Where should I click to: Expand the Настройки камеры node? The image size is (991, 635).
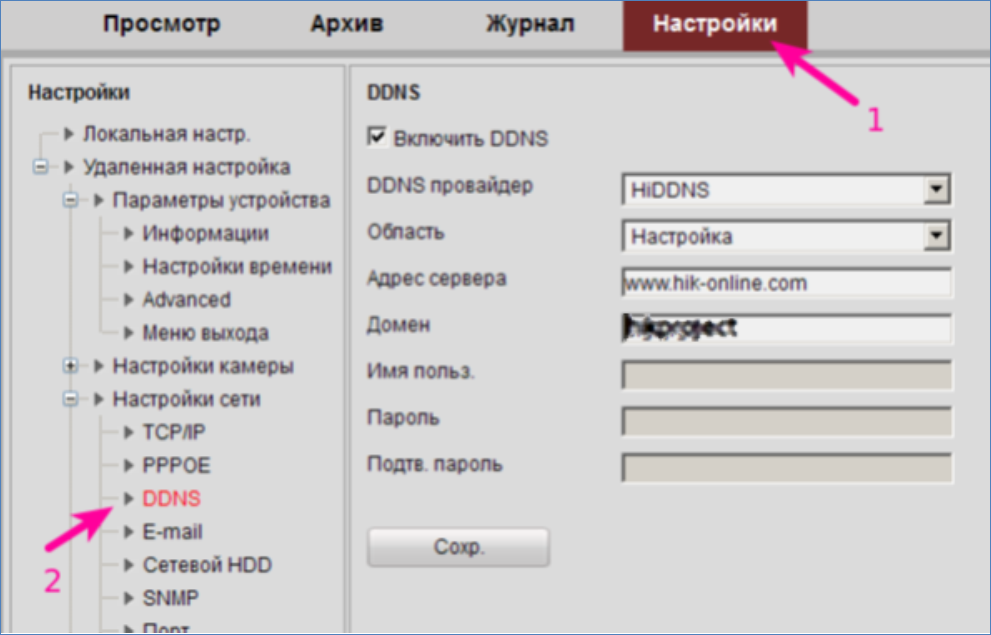(71, 366)
